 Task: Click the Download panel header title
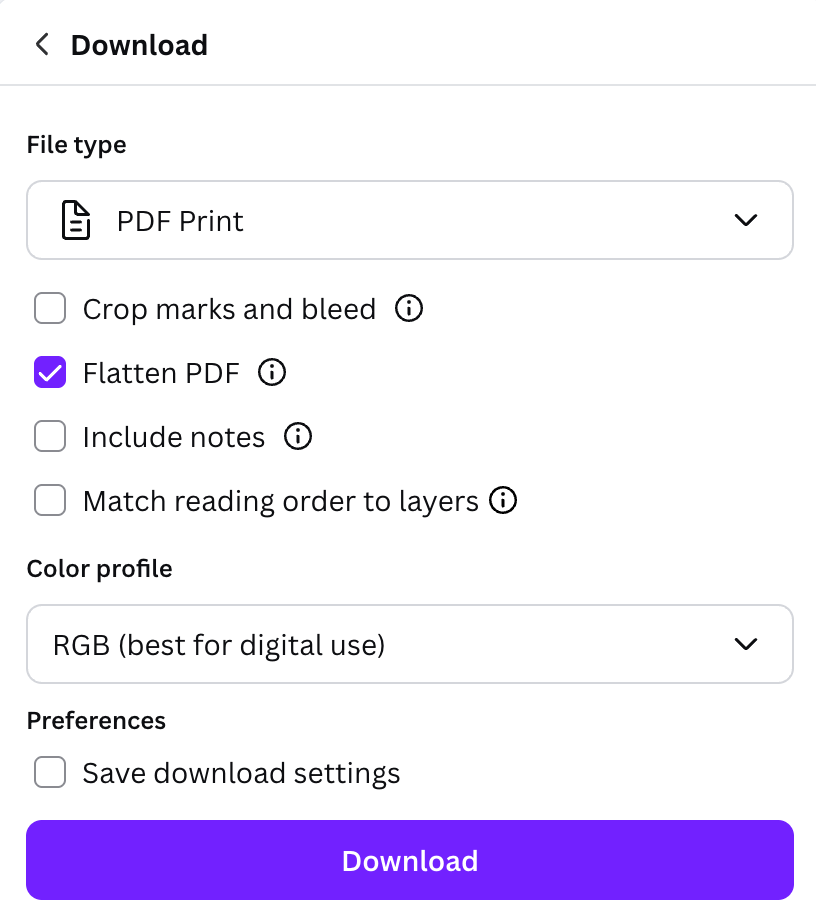click(x=139, y=45)
